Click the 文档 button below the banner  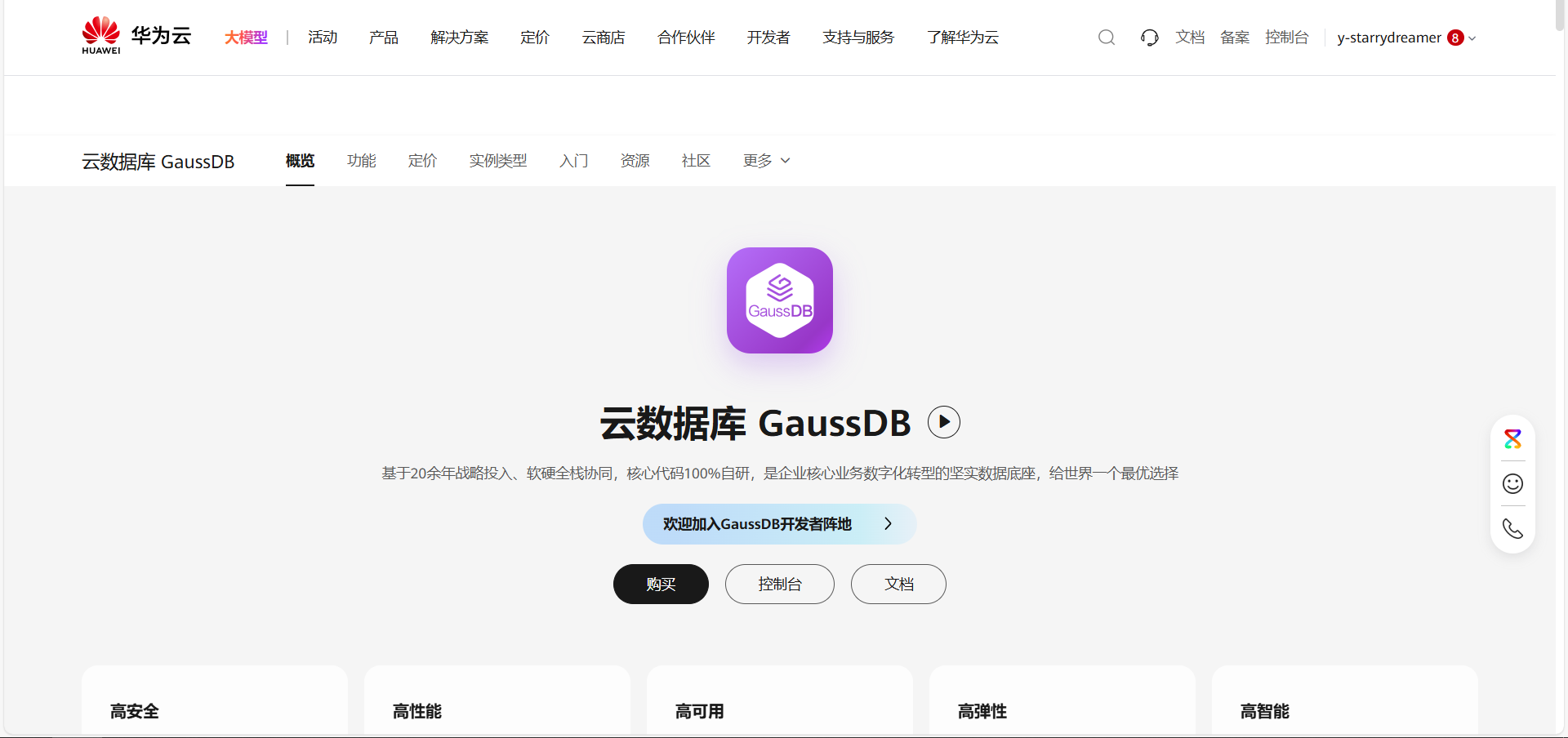click(898, 585)
